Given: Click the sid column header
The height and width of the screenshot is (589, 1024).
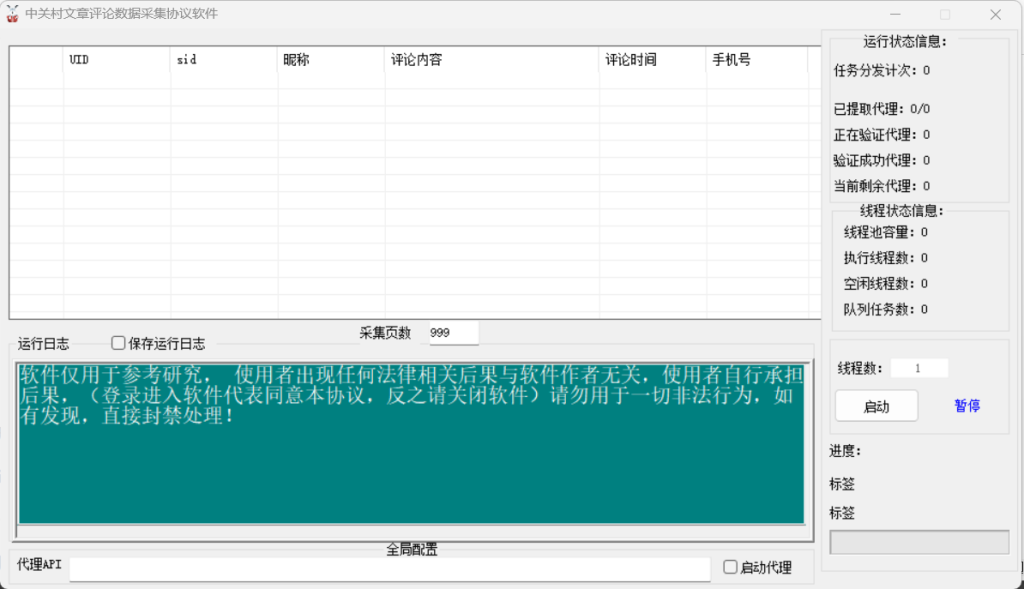Looking at the screenshot, I should coord(224,60).
